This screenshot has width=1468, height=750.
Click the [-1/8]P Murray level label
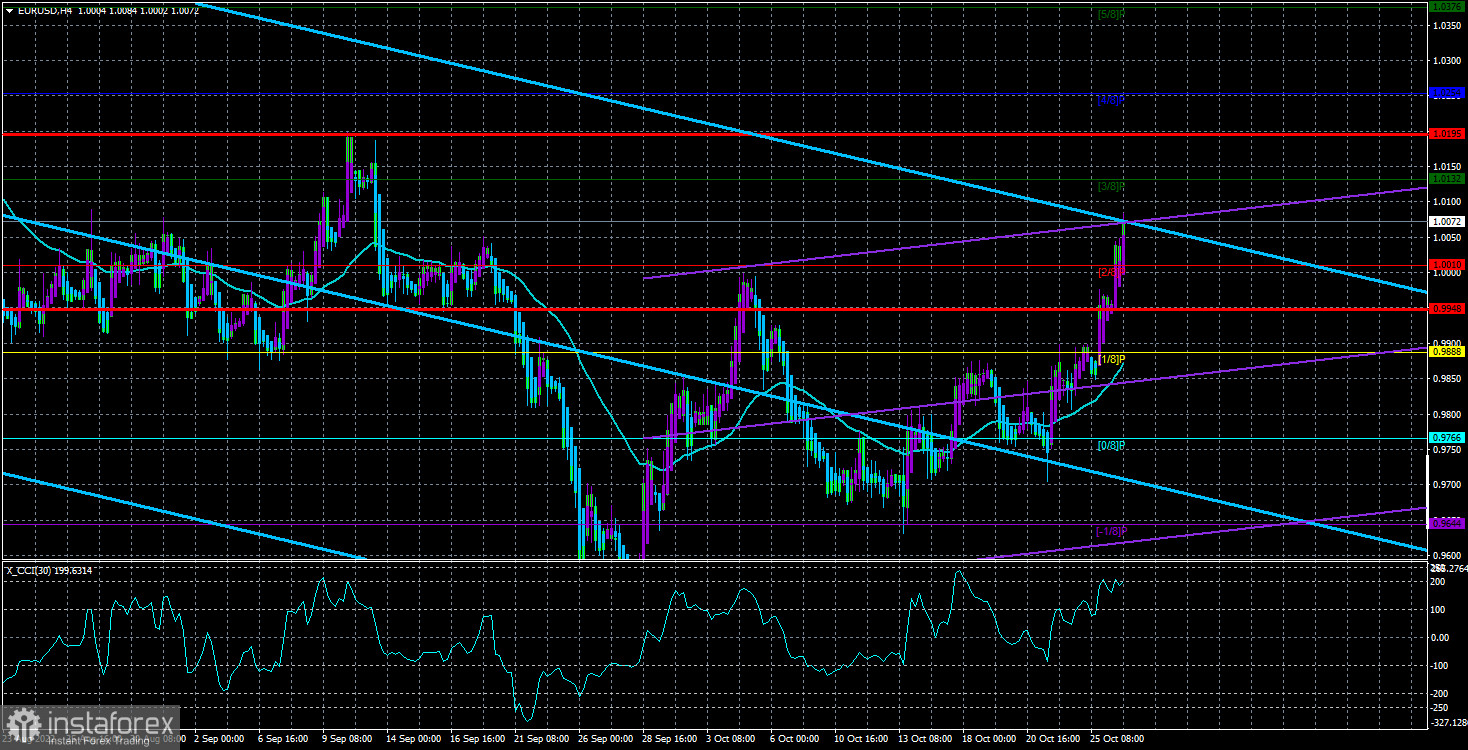(x=1110, y=531)
